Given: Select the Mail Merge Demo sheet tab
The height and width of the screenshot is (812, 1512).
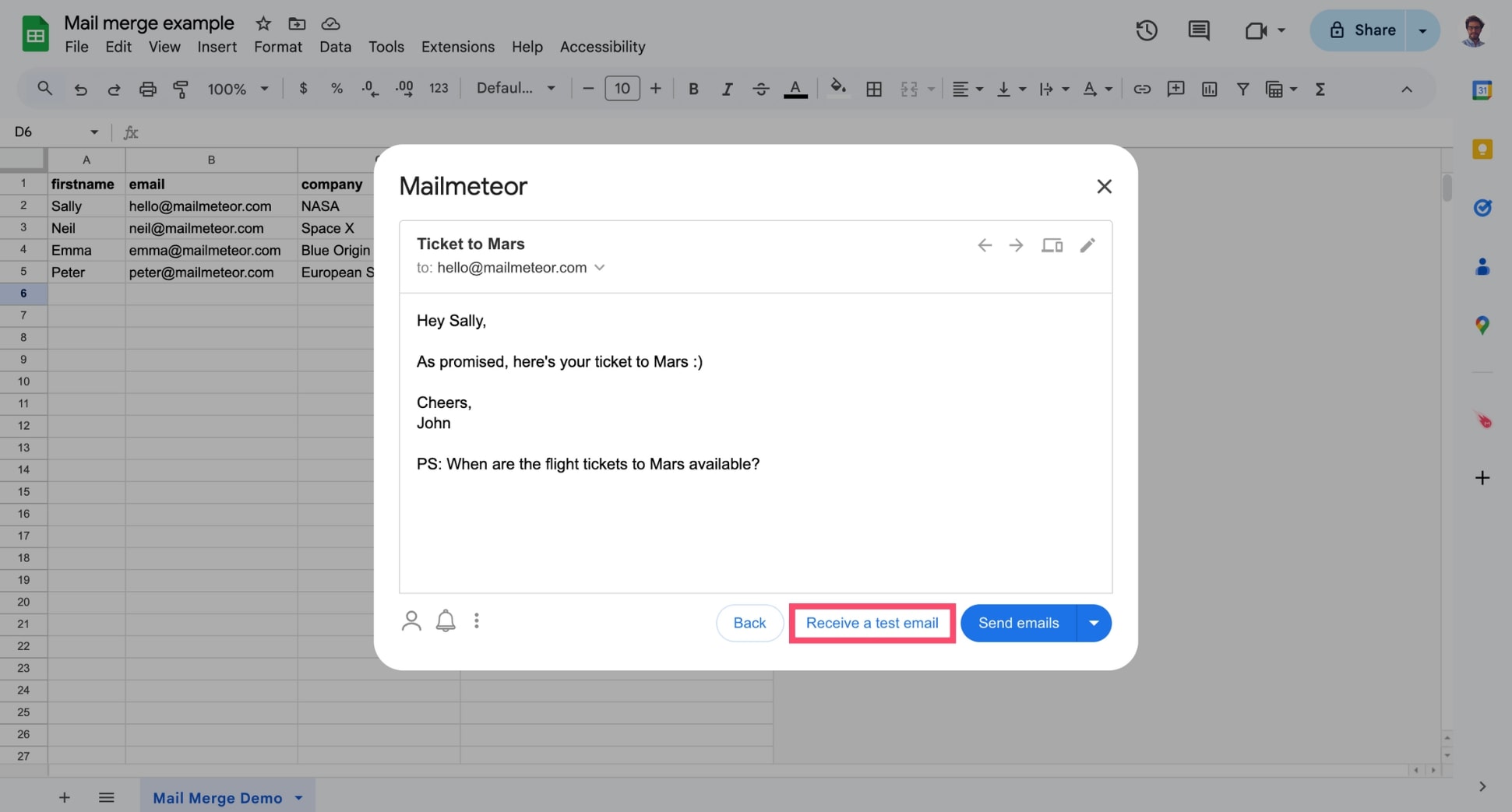Looking at the screenshot, I should (x=217, y=798).
